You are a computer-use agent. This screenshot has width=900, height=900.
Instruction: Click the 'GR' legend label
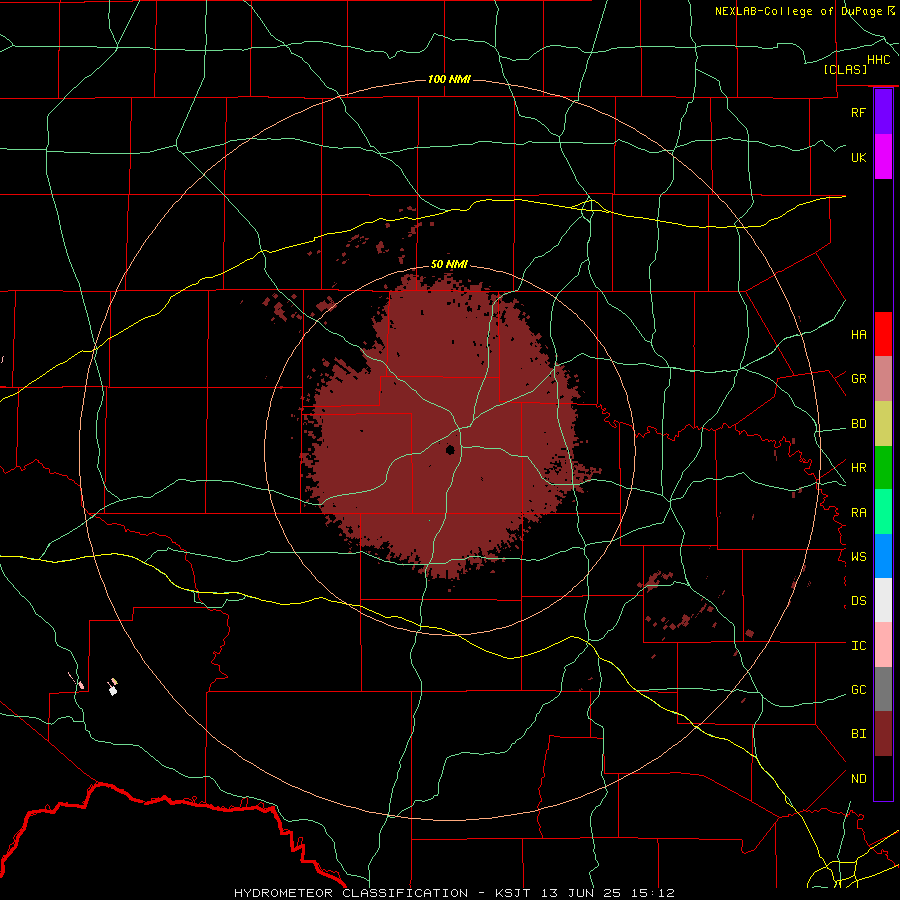(x=858, y=379)
